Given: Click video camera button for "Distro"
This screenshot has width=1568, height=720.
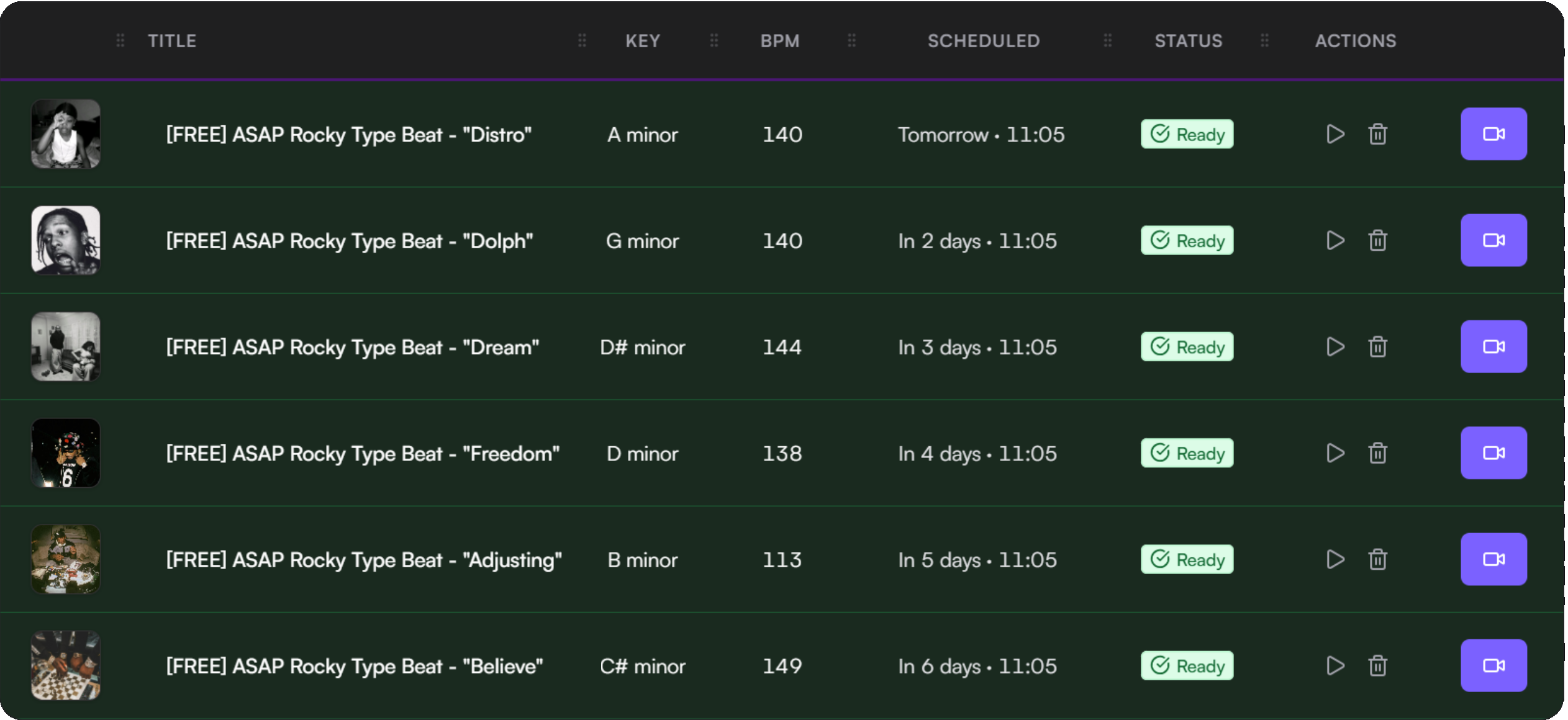Looking at the screenshot, I should [x=1493, y=134].
